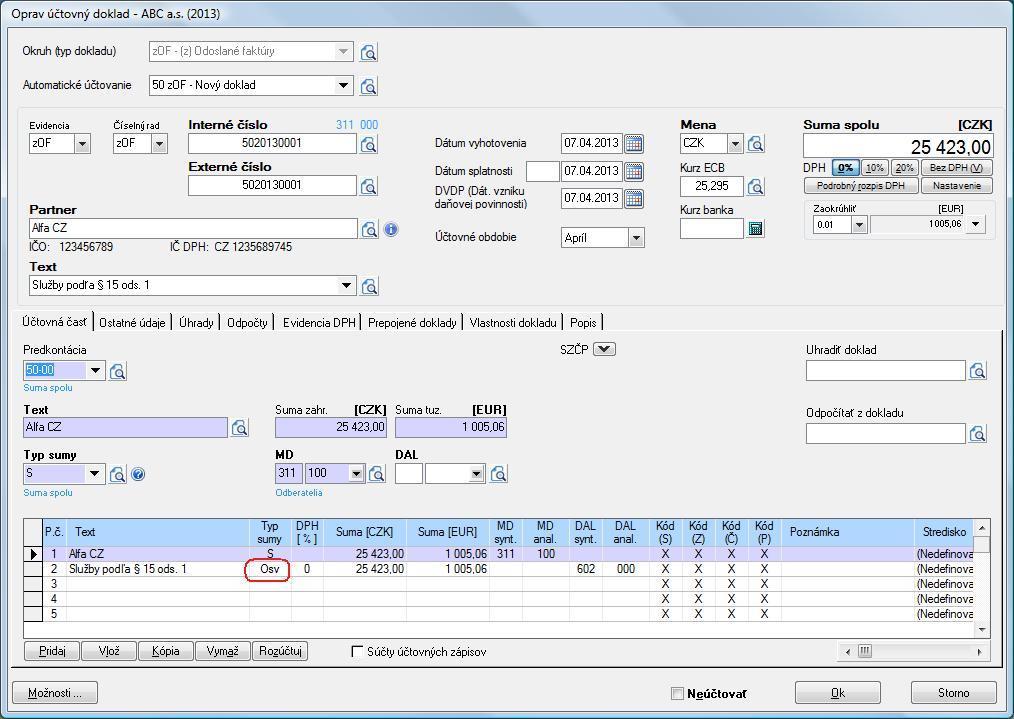Open lookup icon beside Interné číslo field

[369, 144]
